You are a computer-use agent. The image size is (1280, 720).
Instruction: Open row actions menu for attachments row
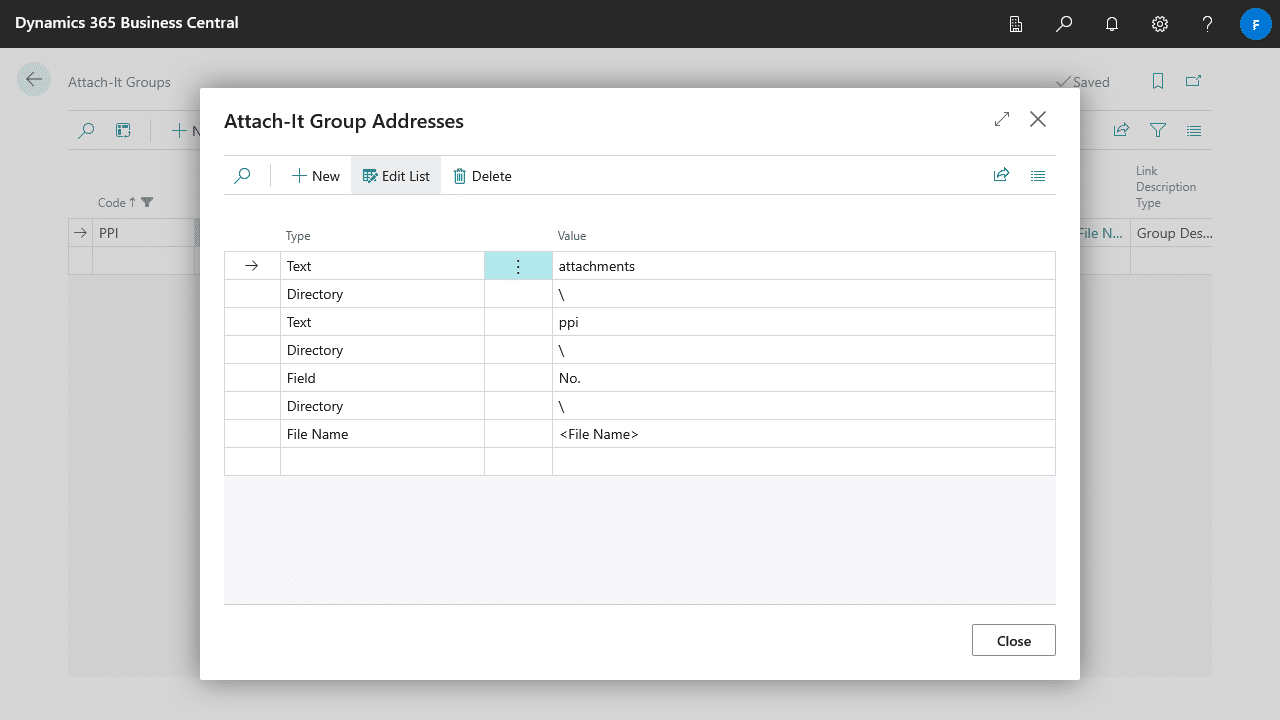pos(518,266)
